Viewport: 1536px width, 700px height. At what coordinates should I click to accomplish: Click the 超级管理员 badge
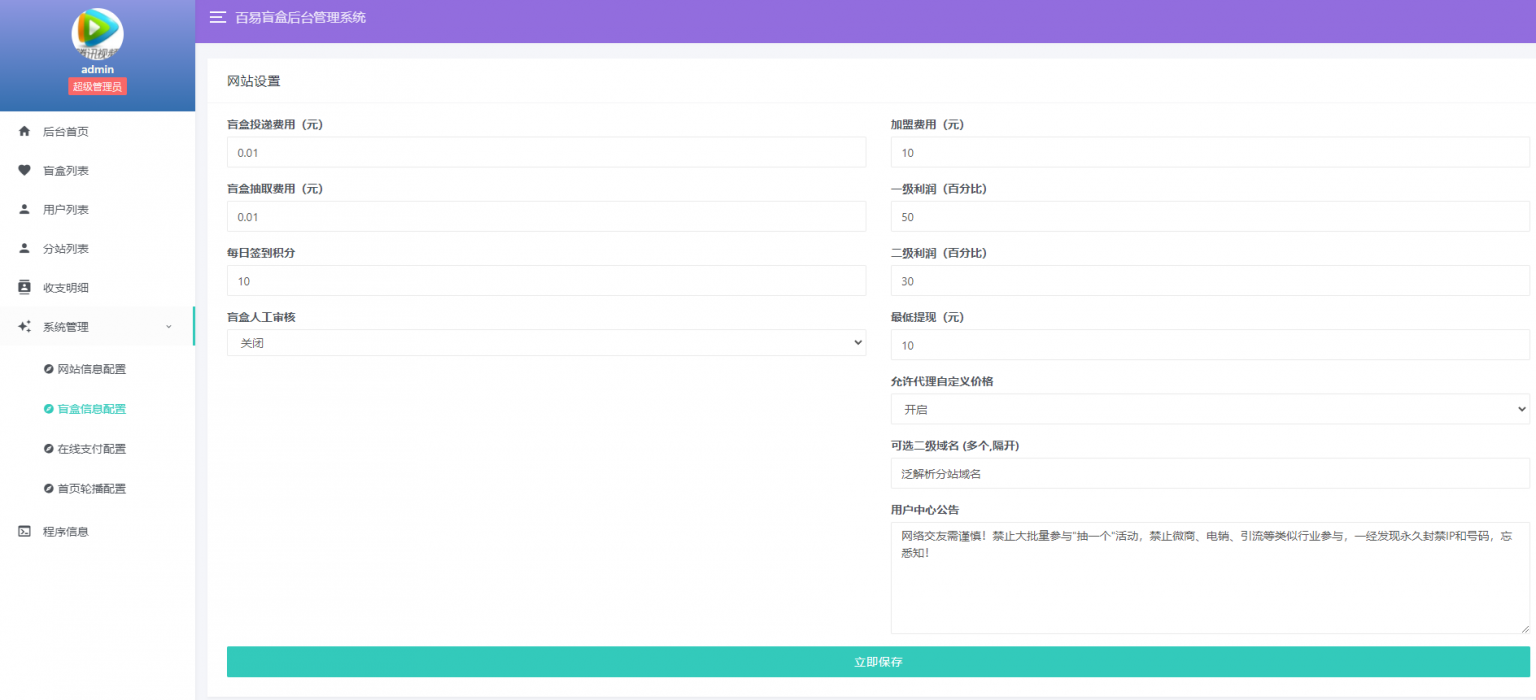[97, 86]
